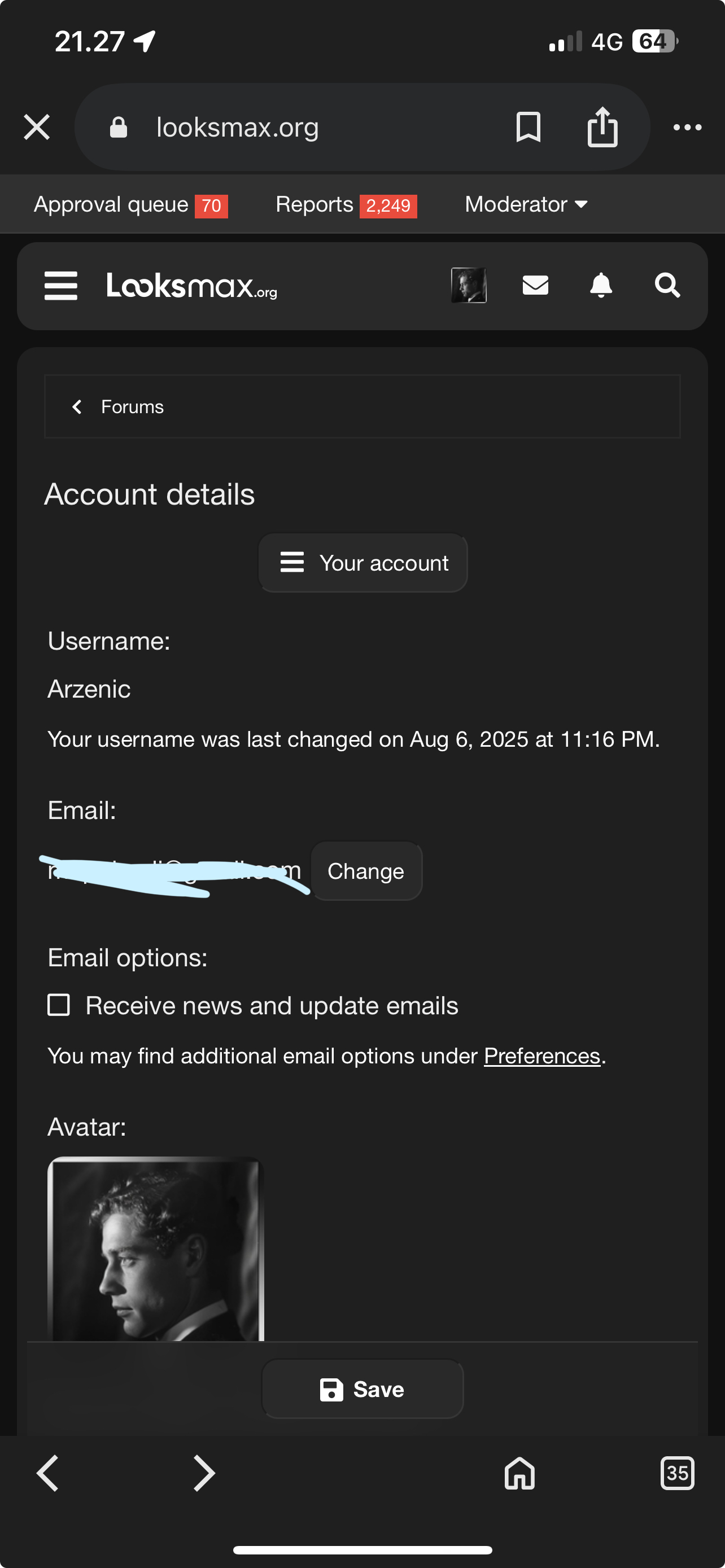Navigate back using browser arrow
The height and width of the screenshot is (1568, 725).
48,1474
